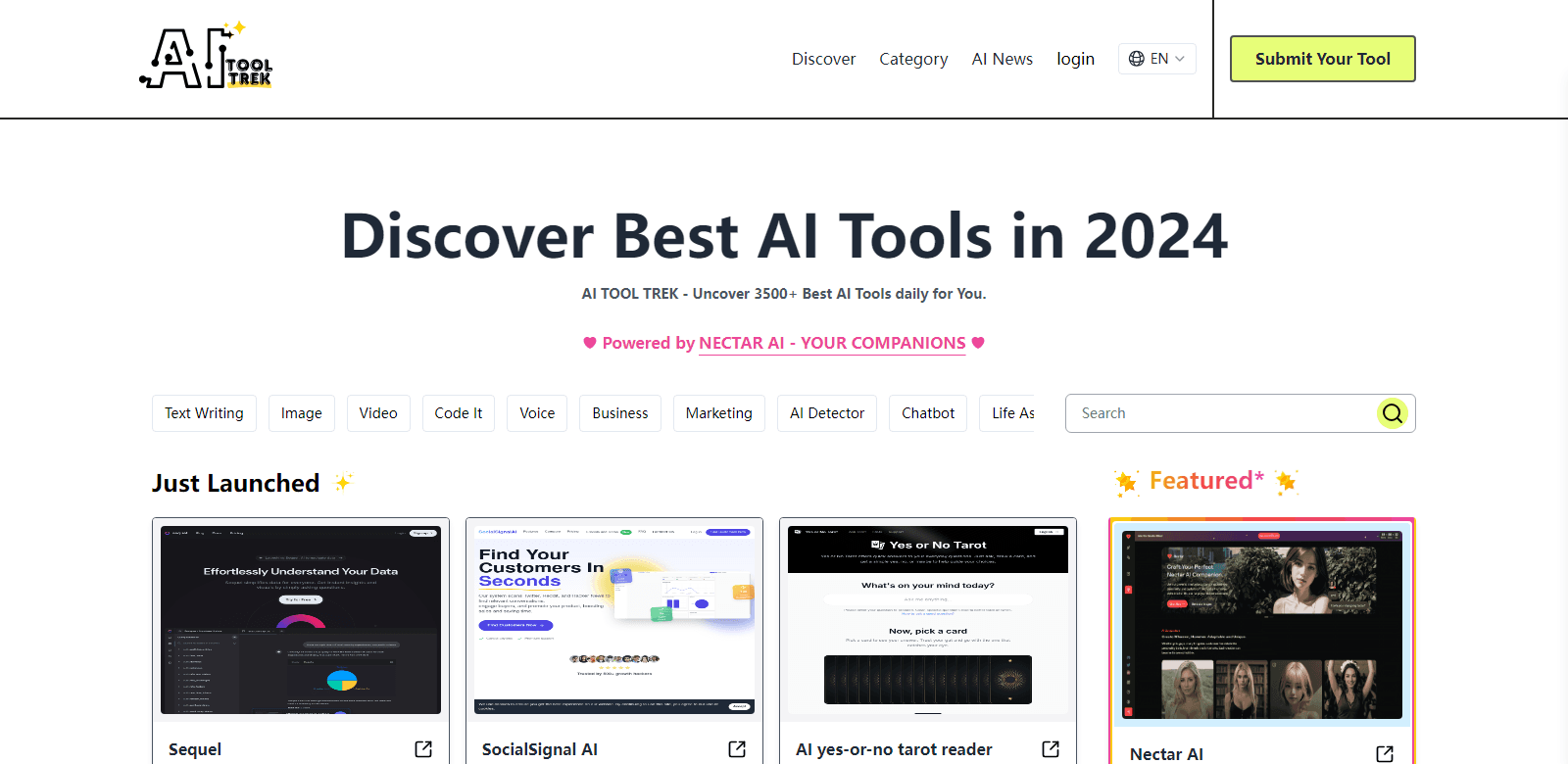Go to AI News page
Screen dimensions: 1568x764
(1002, 59)
